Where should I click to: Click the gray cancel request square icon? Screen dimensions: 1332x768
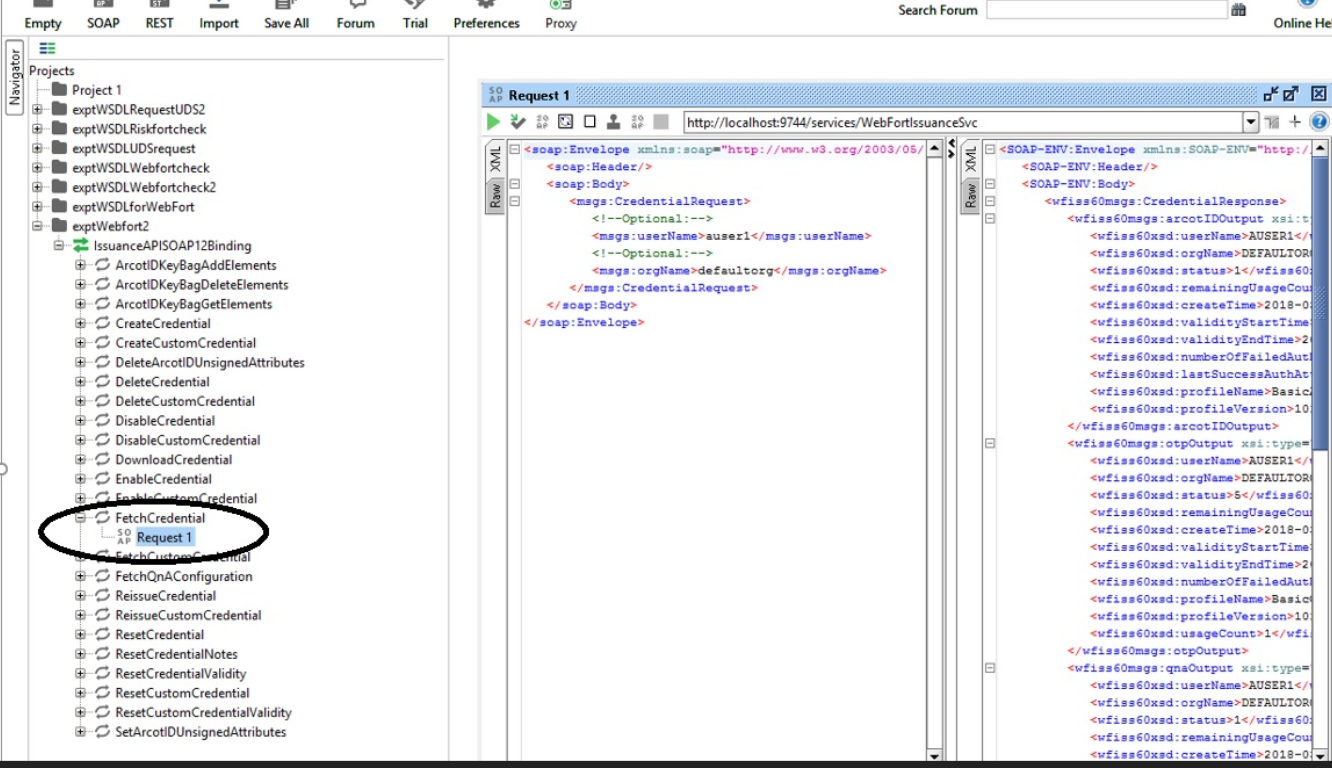pyautogui.click(x=661, y=122)
